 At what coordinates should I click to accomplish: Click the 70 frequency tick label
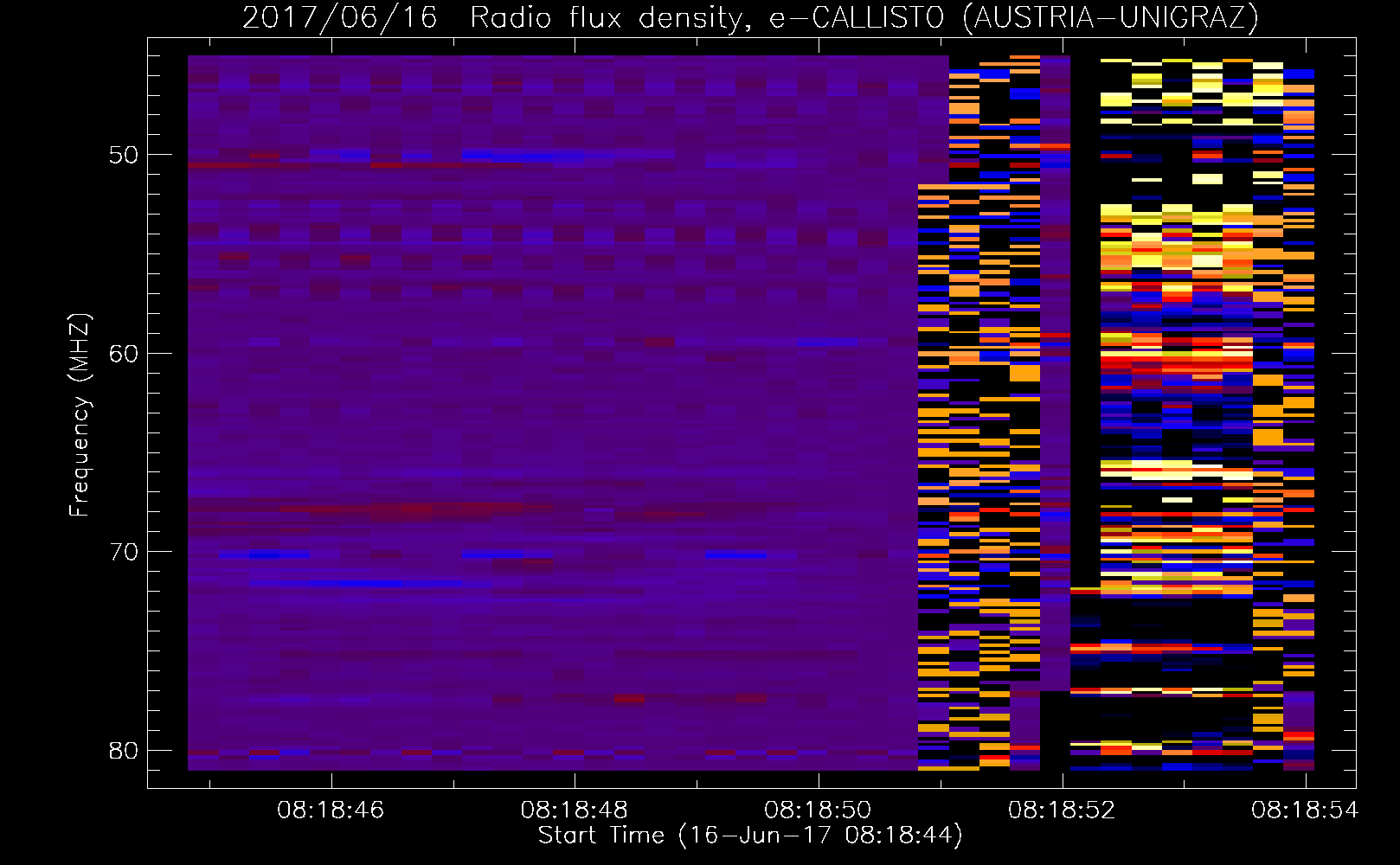pos(124,552)
